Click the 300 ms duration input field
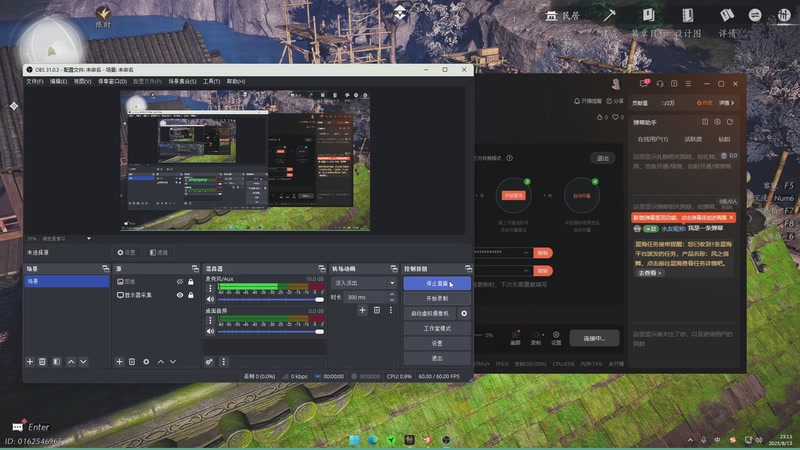Viewport: 800px width, 450px height. coord(366,297)
